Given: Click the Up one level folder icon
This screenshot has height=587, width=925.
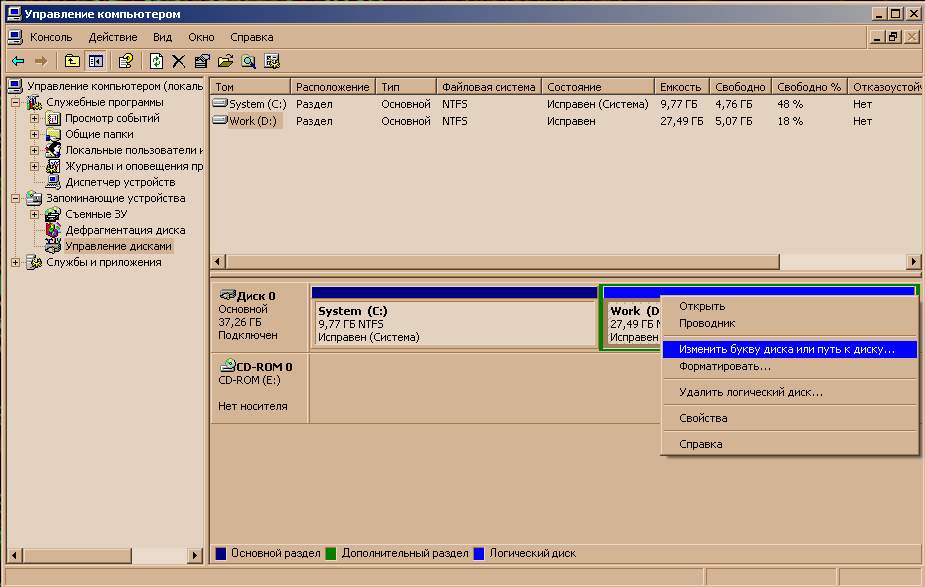Looking at the screenshot, I should click(72, 61).
